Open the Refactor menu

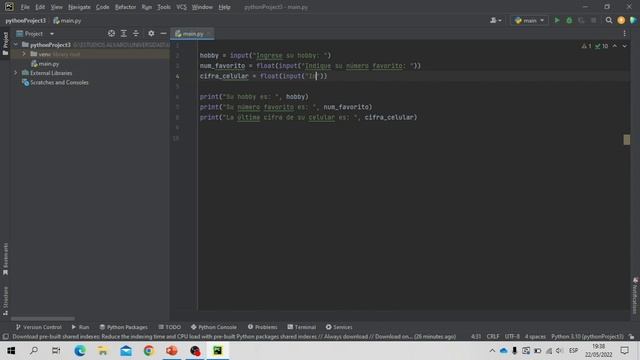125,7
